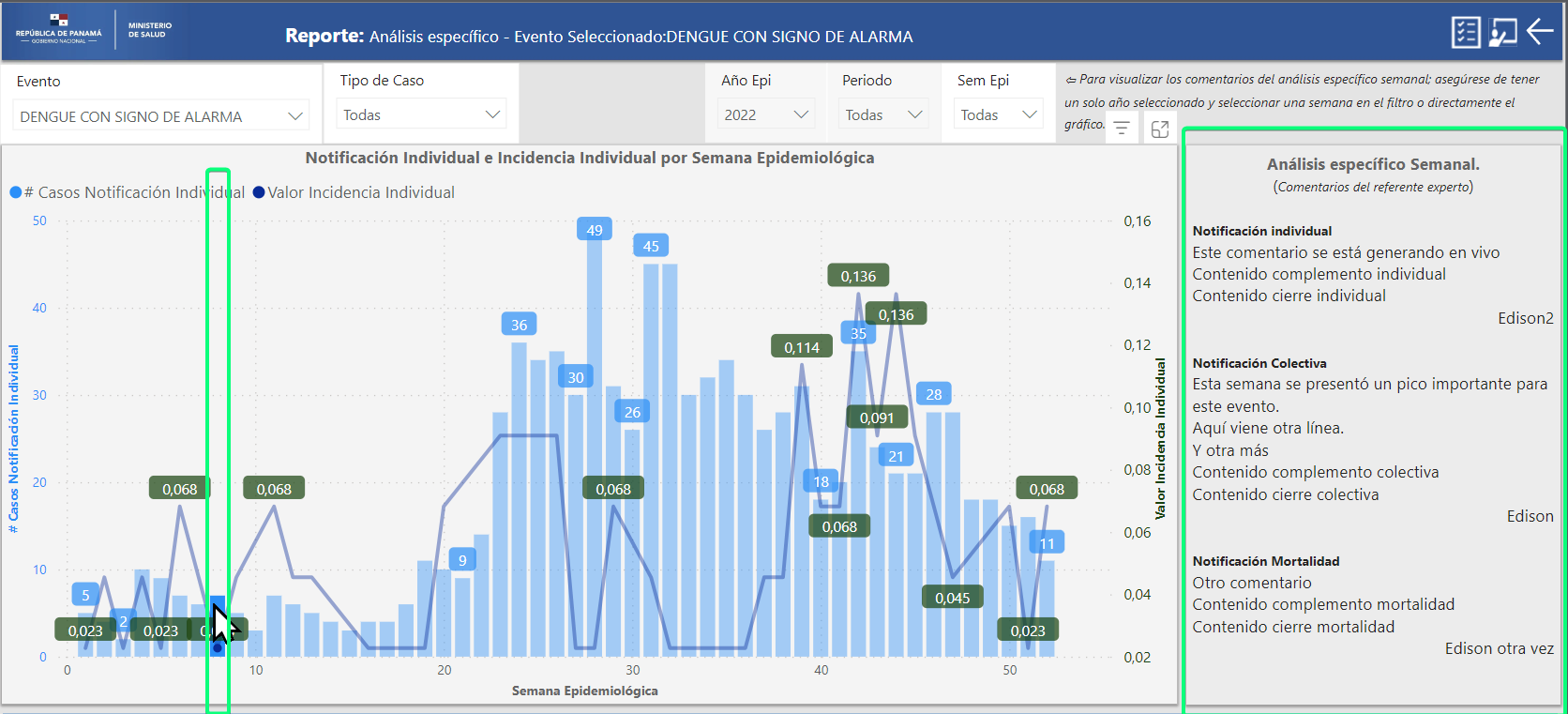Click the Análisis específico Semanal. panel heading
Viewport: 1568px width, 714px height.
coord(1373,164)
